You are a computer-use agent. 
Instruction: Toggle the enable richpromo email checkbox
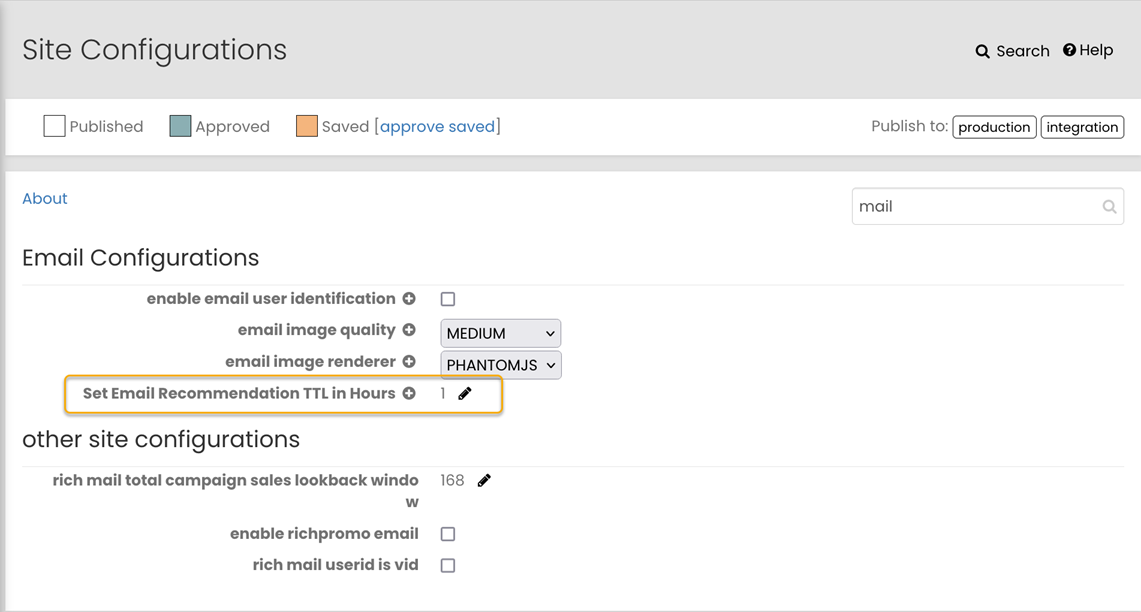pos(448,534)
